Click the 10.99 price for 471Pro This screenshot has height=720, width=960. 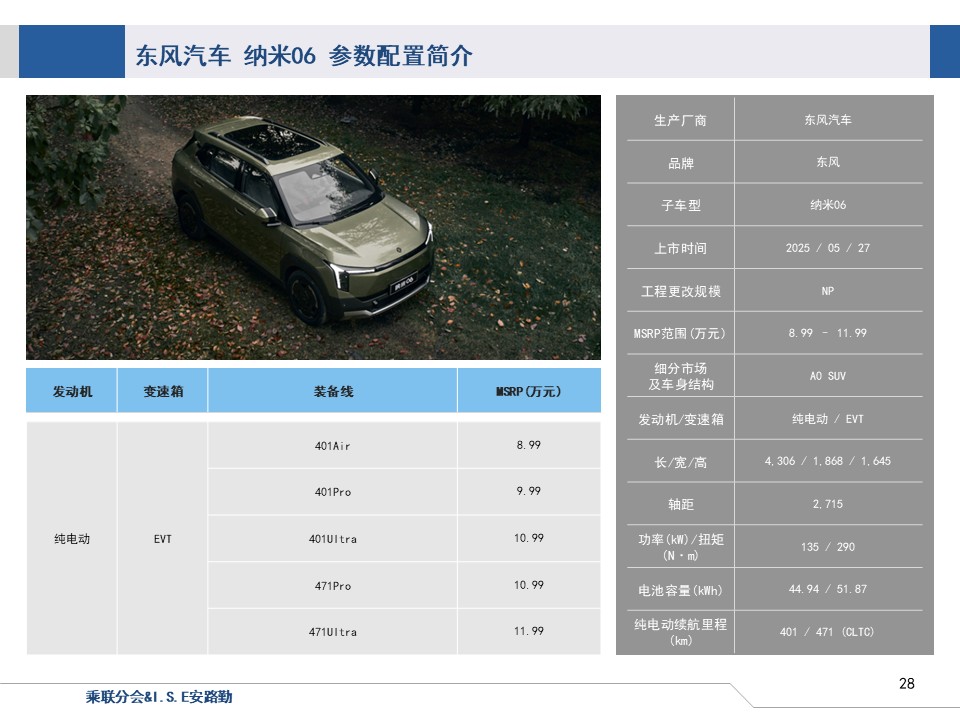click(x=529, y=585)
